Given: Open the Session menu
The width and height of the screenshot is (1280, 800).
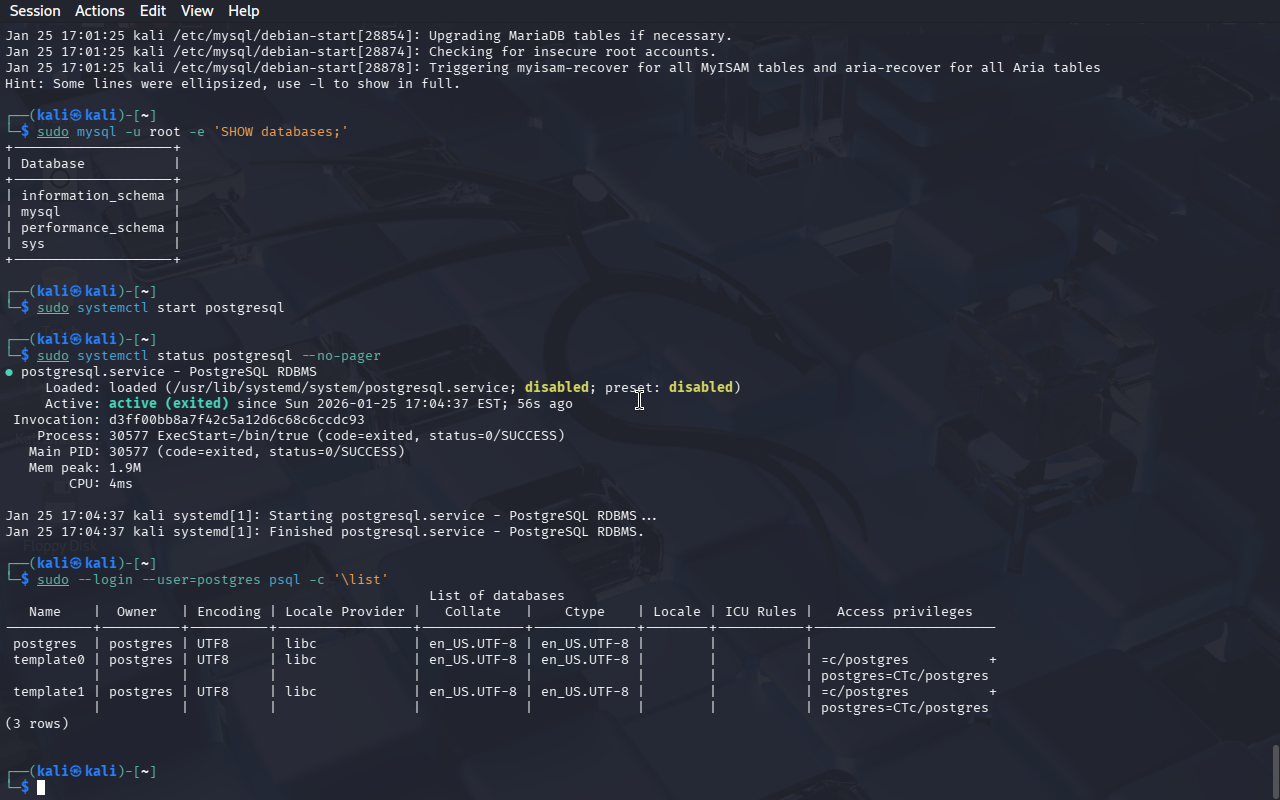Looking at the screenshot, I should (x=35, y=11).
